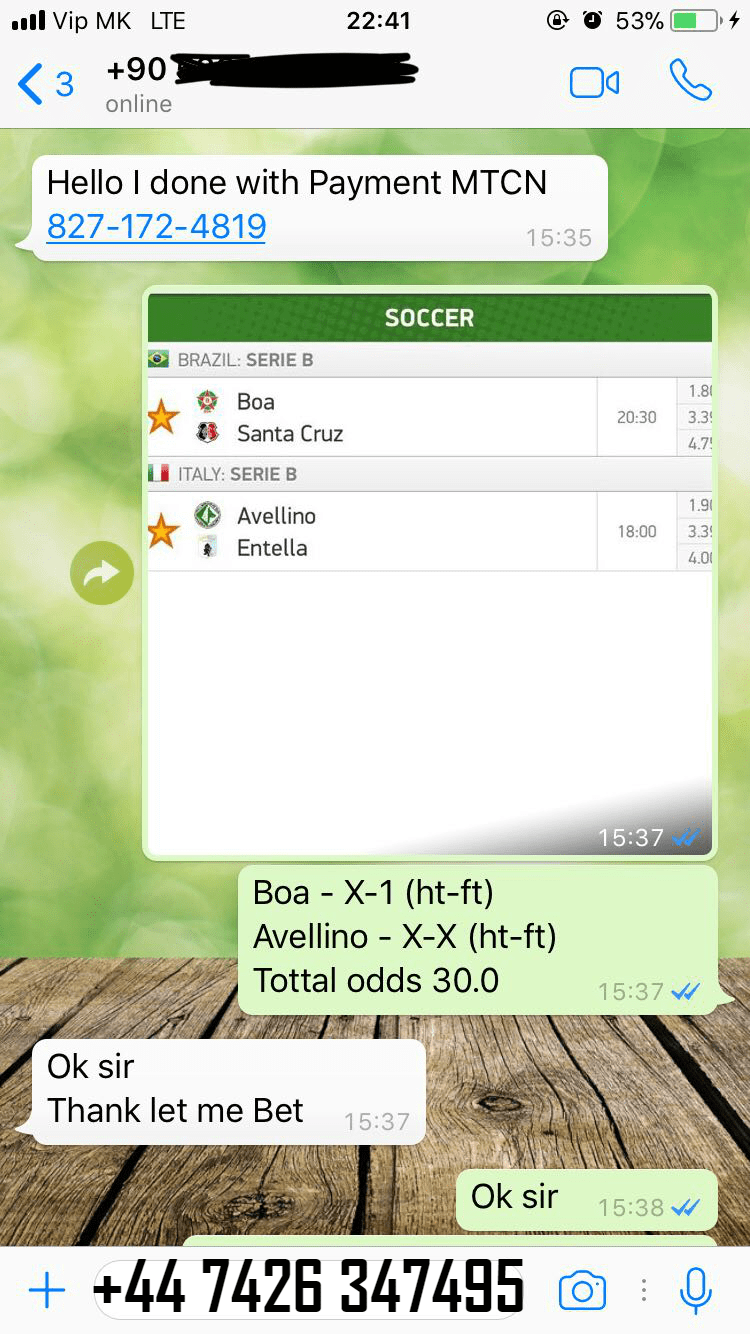Image resolution: width=750 pixels, height=1334 pixels.
Task: Open the soccer screenshot image
Action: click(x=430, y=573)
